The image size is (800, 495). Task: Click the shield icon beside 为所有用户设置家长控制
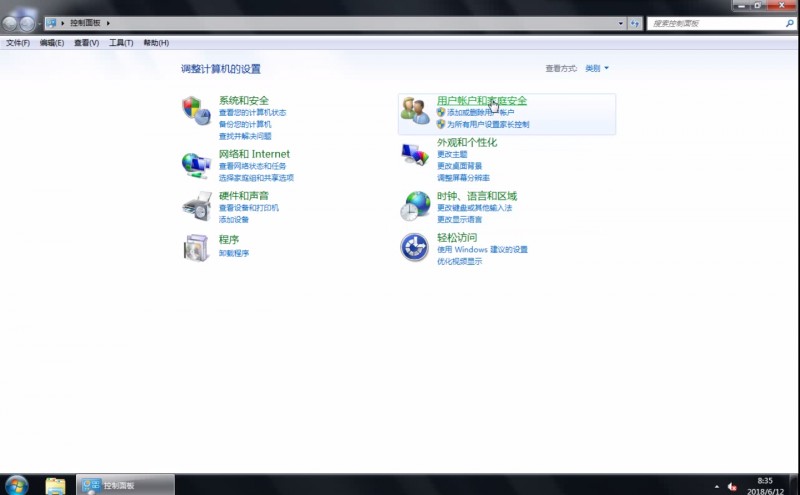click(x=441, y=124)
